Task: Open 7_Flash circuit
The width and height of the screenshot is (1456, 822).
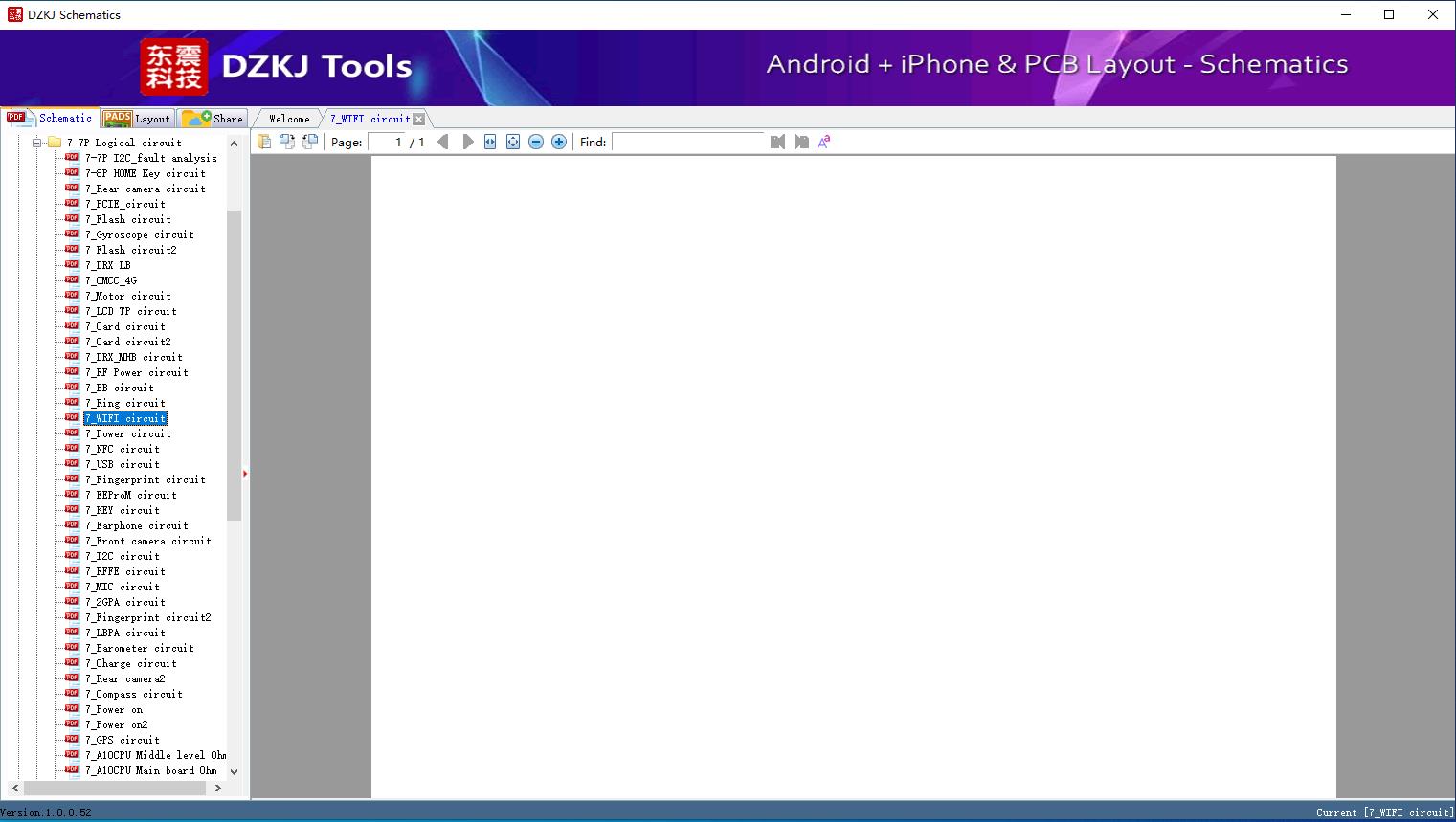Action: click(128, 219)
